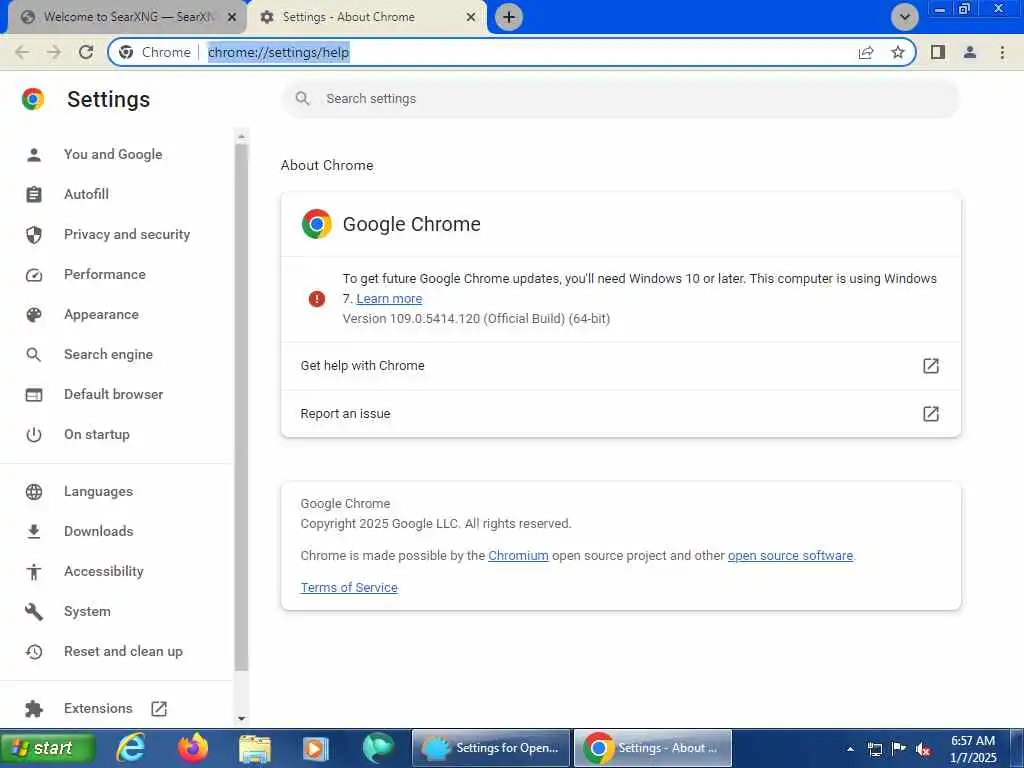
Task: Switch to Settings for Open... taskbar window
Action: tap(492, 748)
